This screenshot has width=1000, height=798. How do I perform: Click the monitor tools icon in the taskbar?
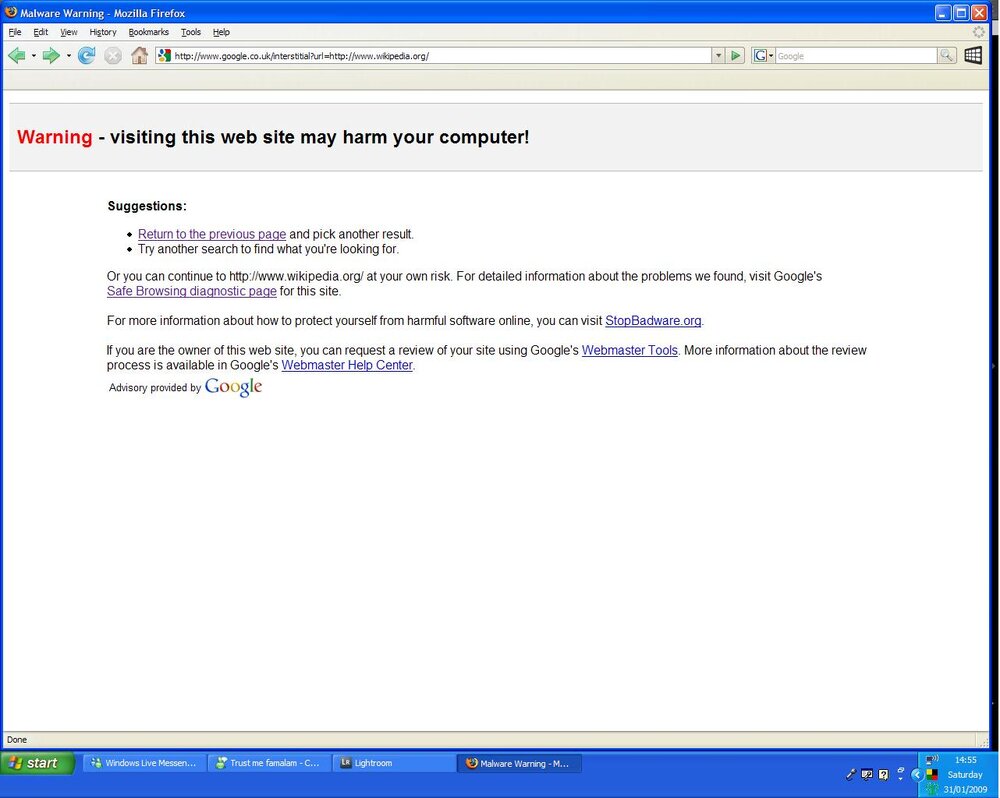tap(866, 774)
